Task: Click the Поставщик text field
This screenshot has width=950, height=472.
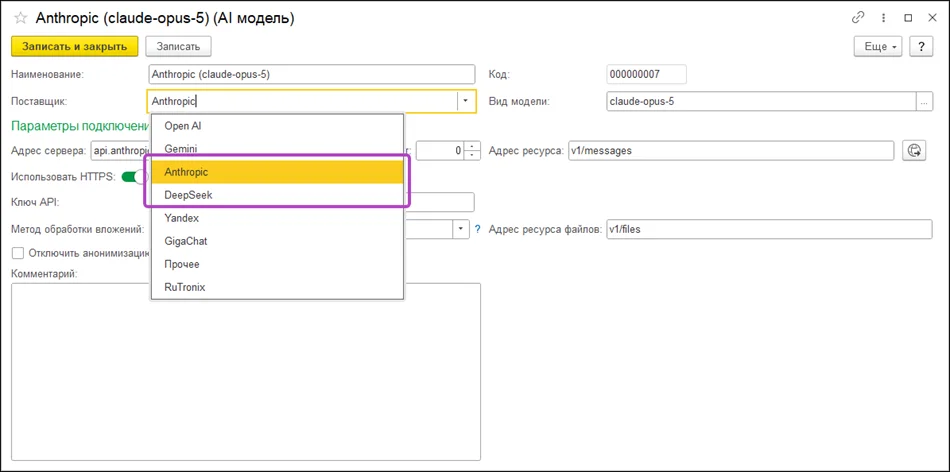Action: [302, 101]
